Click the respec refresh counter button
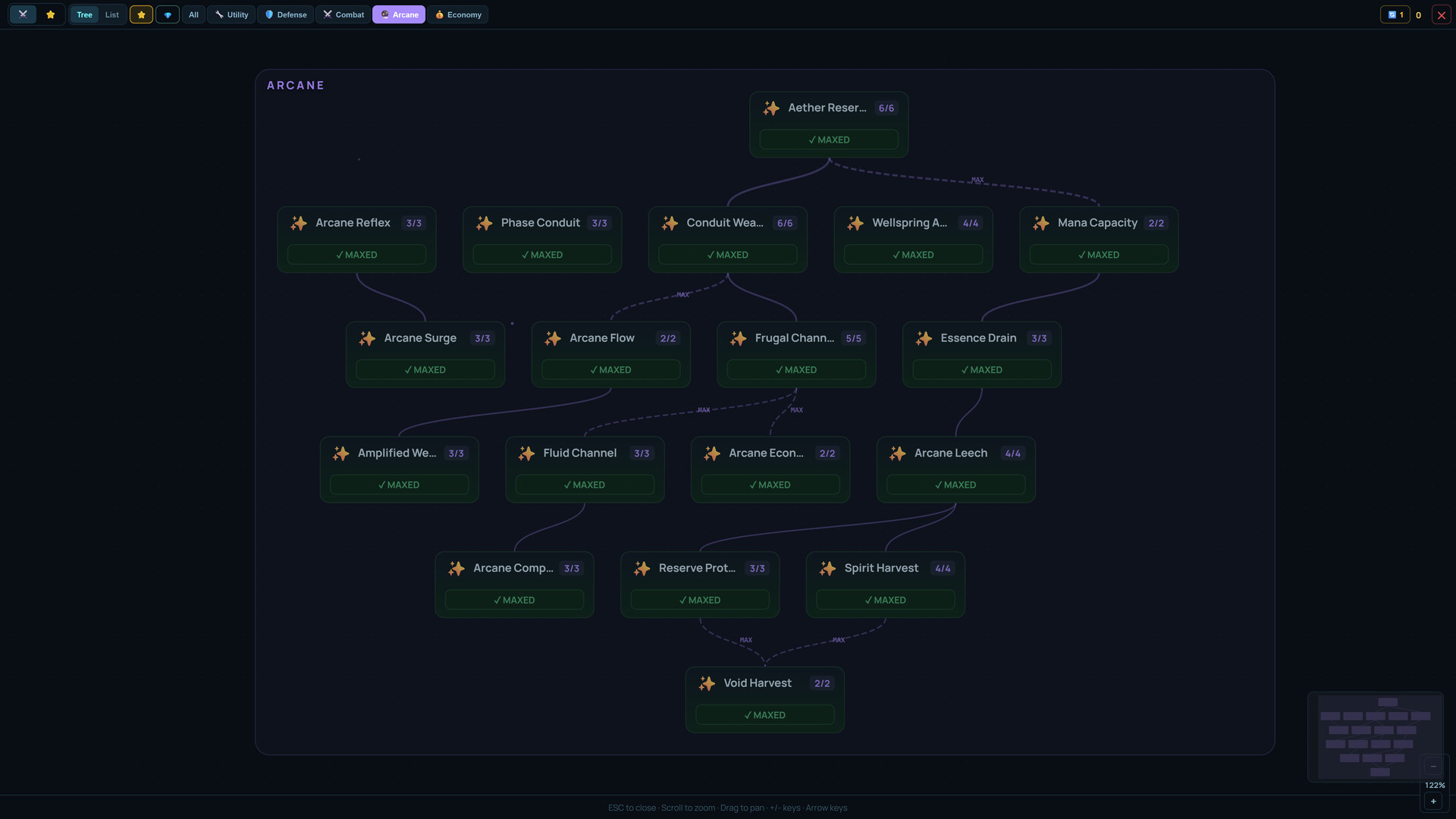The image size is (1456, 819). pos(1395,14)
